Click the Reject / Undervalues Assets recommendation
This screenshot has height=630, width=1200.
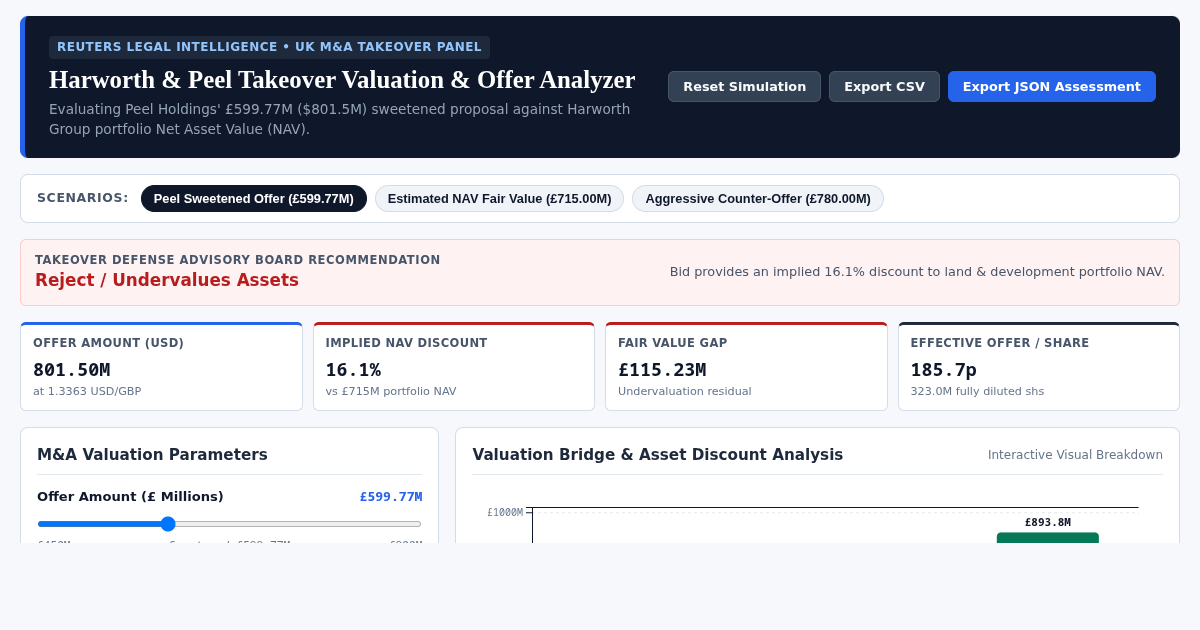point(167,280)
